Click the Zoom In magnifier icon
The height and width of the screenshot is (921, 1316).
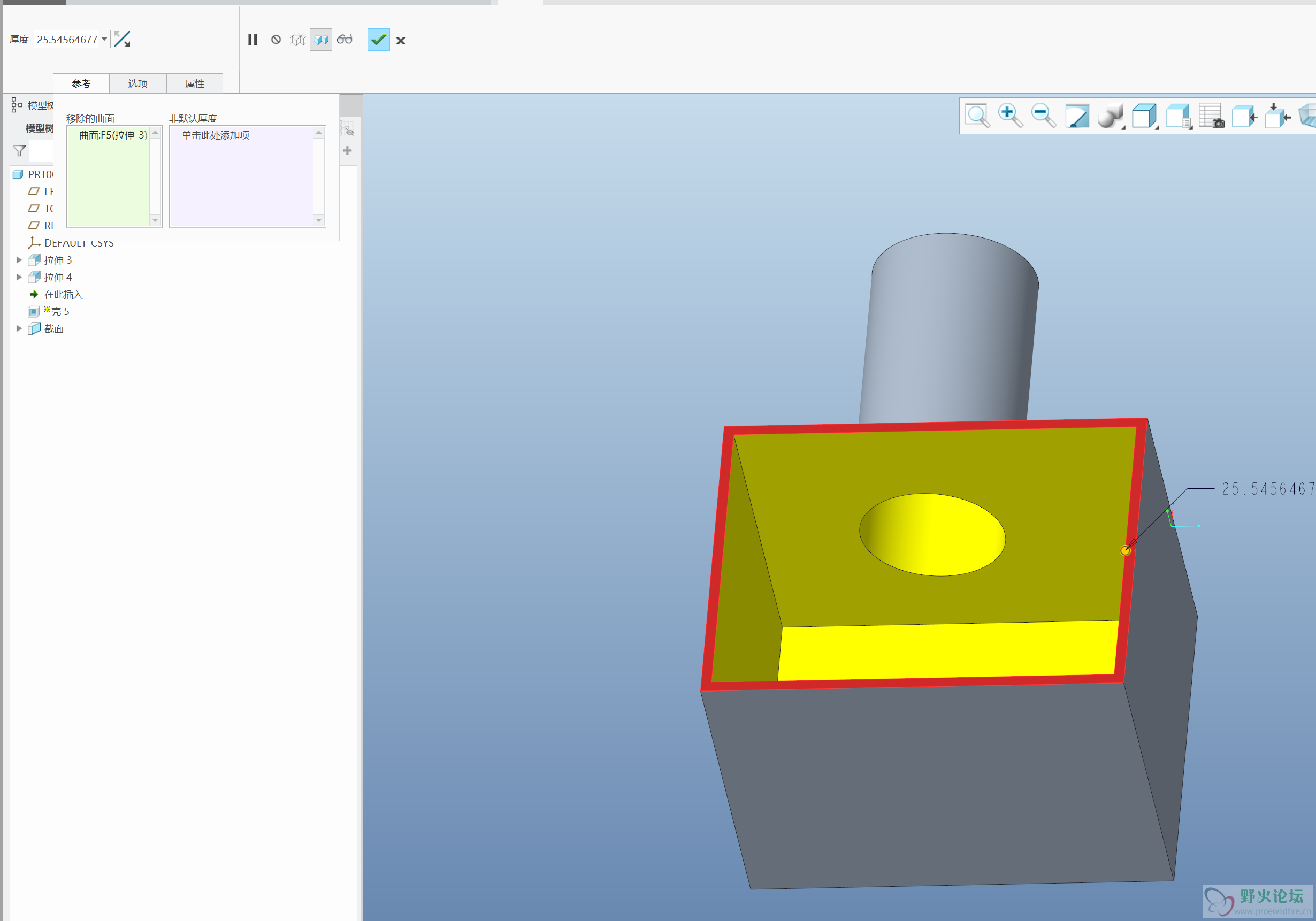(1010, 115)
